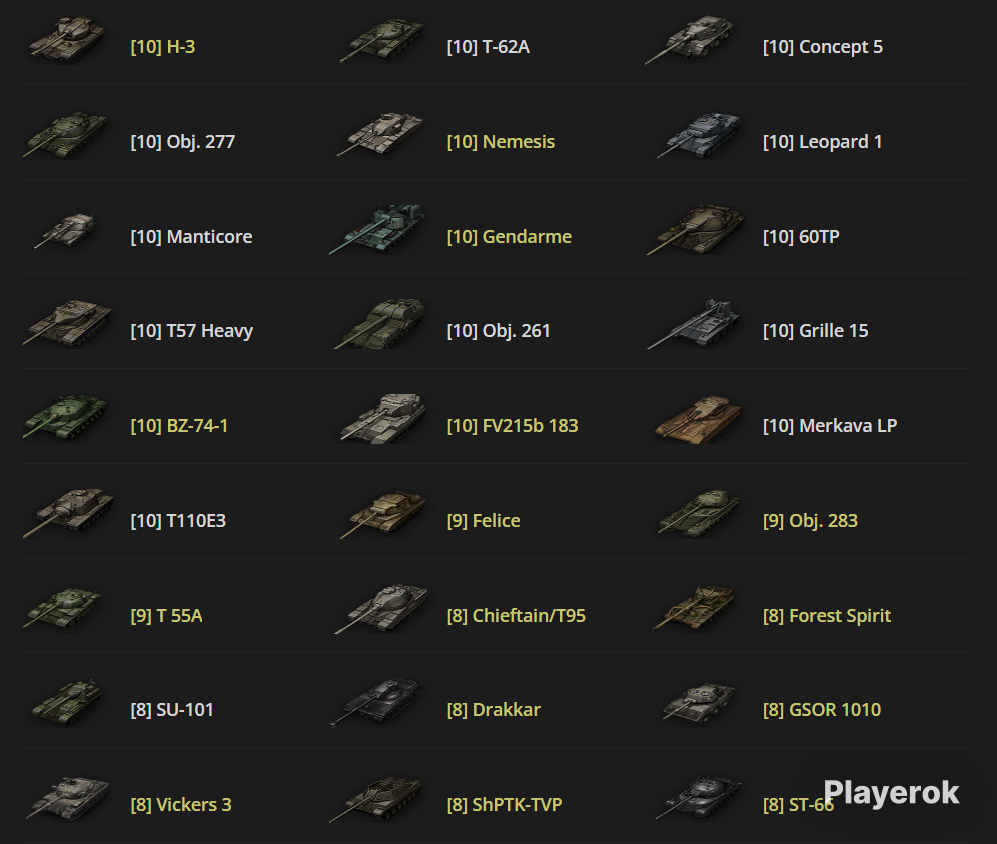Click the "[8] Chieftain/T95" label
The width and height of the screenshot is (997, 844).
click(x=516, y=616)
